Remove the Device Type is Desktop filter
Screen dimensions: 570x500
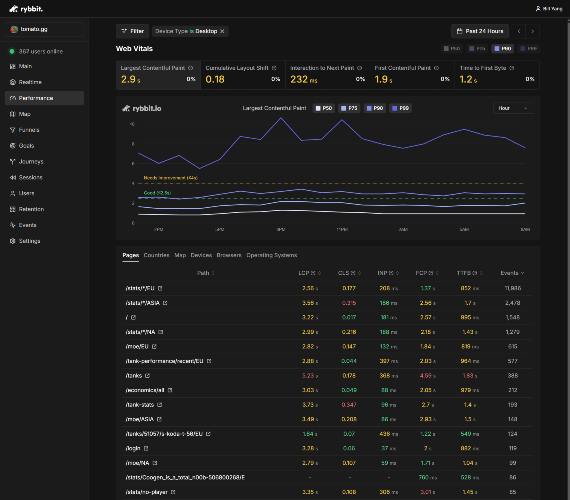point(222,31)
